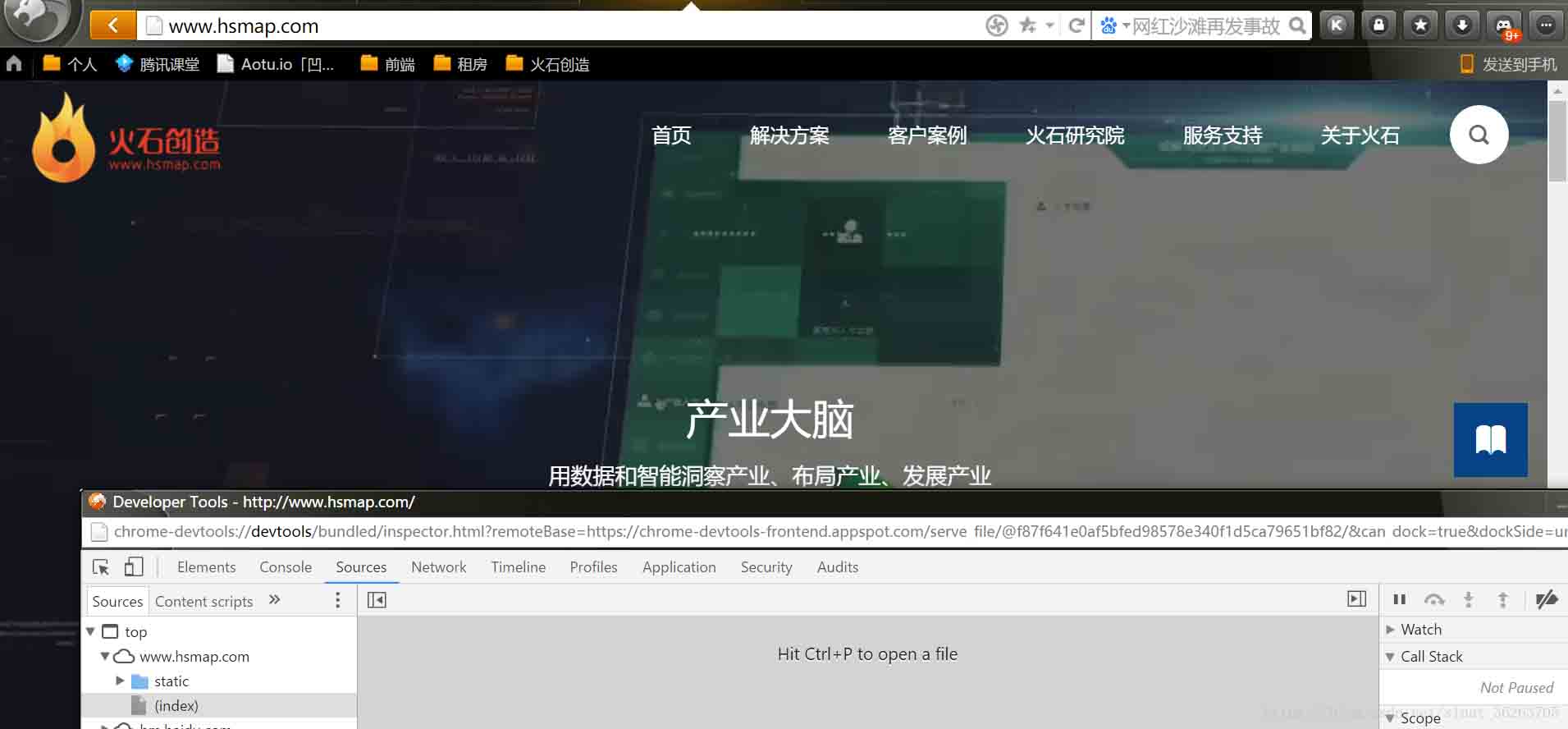Image resolution: width=1568 pixels, height=729 pixels.
Task: Open the 腾讯课堂 bookmark
Action: [x=158, y=64]
